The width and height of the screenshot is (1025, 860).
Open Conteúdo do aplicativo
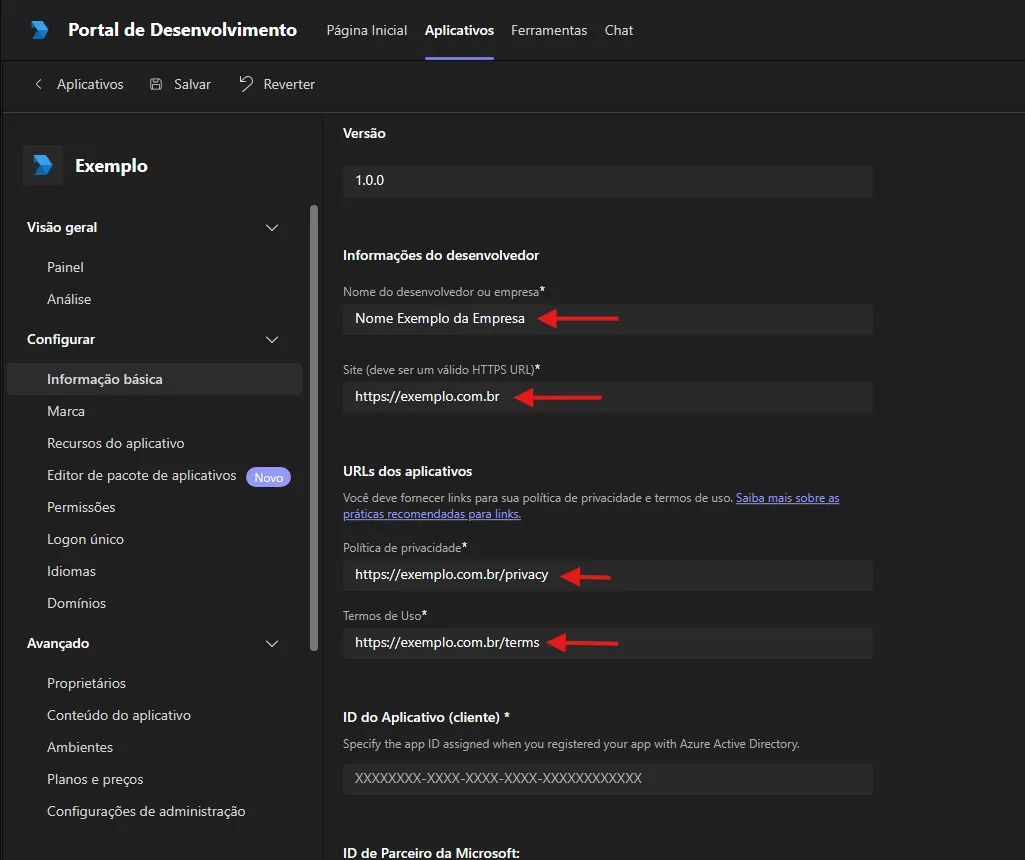pos(119,715)
